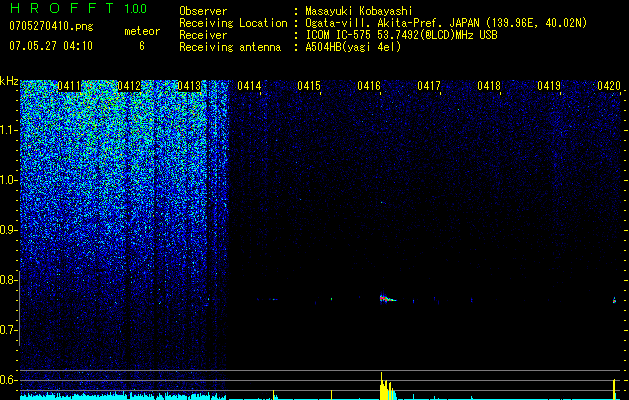Click the 0414 time marker
This screenshot has width=629, height=400.
click(249, 86)
